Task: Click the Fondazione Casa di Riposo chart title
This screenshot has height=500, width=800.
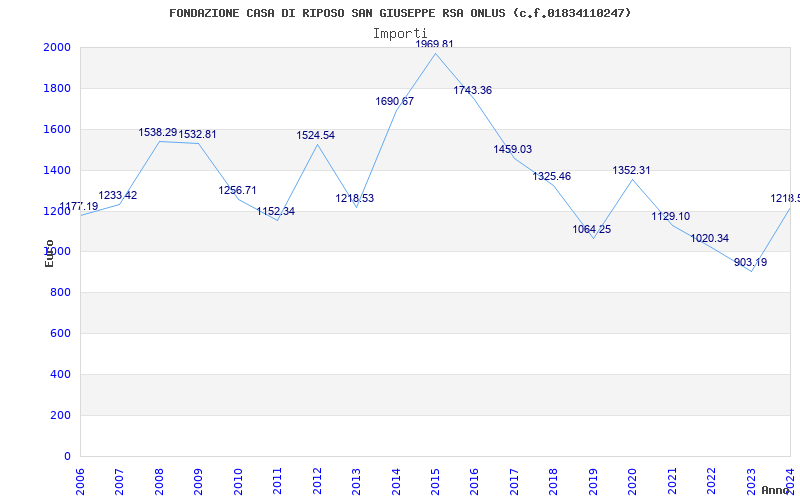Action: pos(400,13)
